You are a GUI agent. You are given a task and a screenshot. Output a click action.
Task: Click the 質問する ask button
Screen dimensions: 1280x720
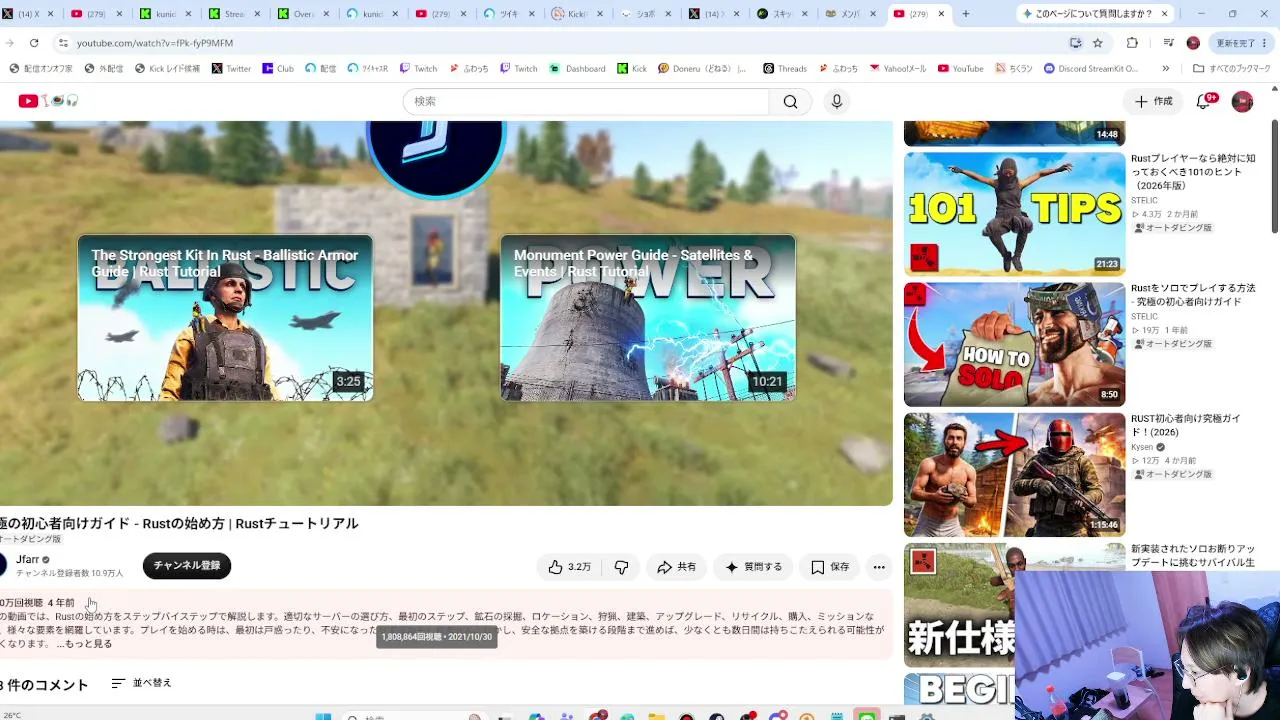[754, 567]
